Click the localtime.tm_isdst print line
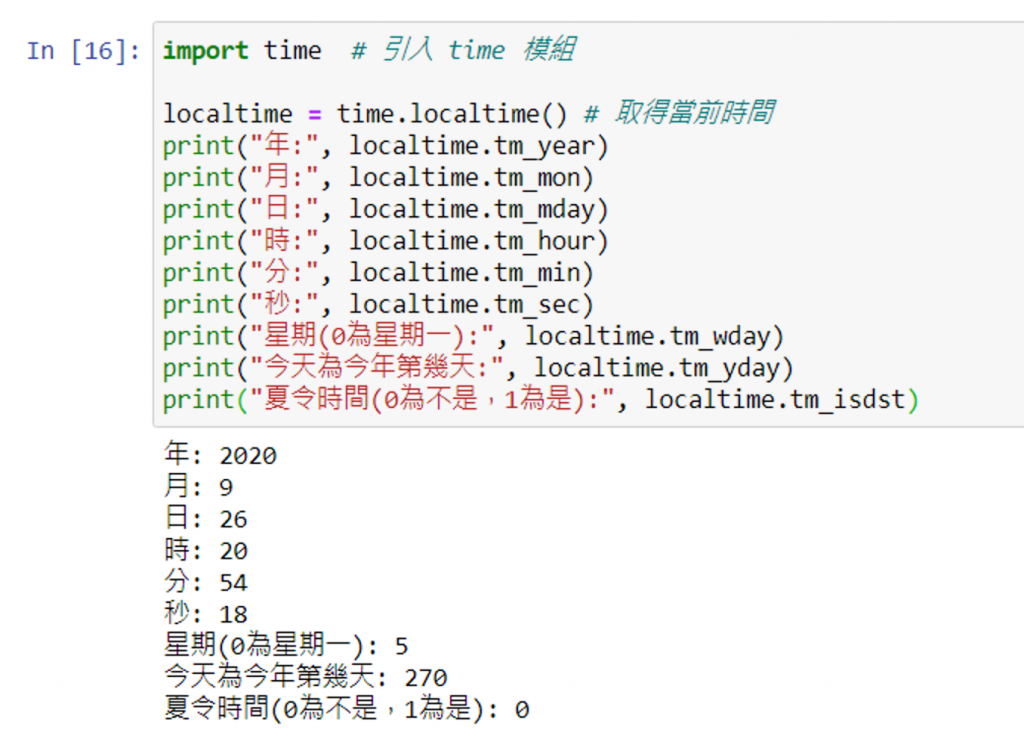The image size is (1024, 745). (x=541, y=400)
